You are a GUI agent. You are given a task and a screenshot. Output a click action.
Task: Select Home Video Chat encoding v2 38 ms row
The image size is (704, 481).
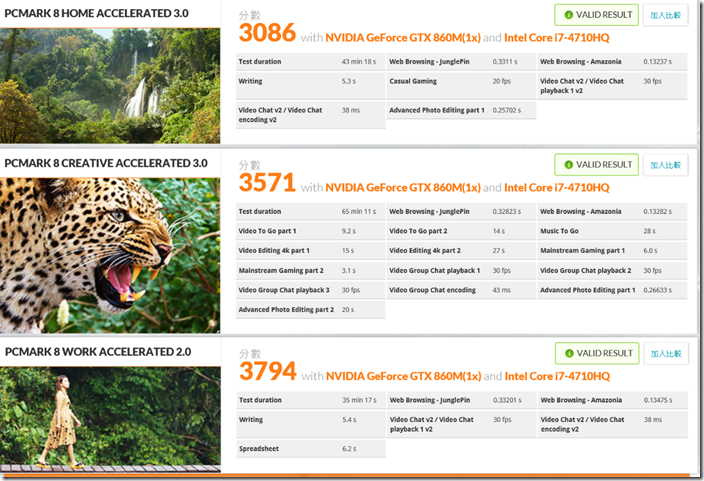pos(310,115)
